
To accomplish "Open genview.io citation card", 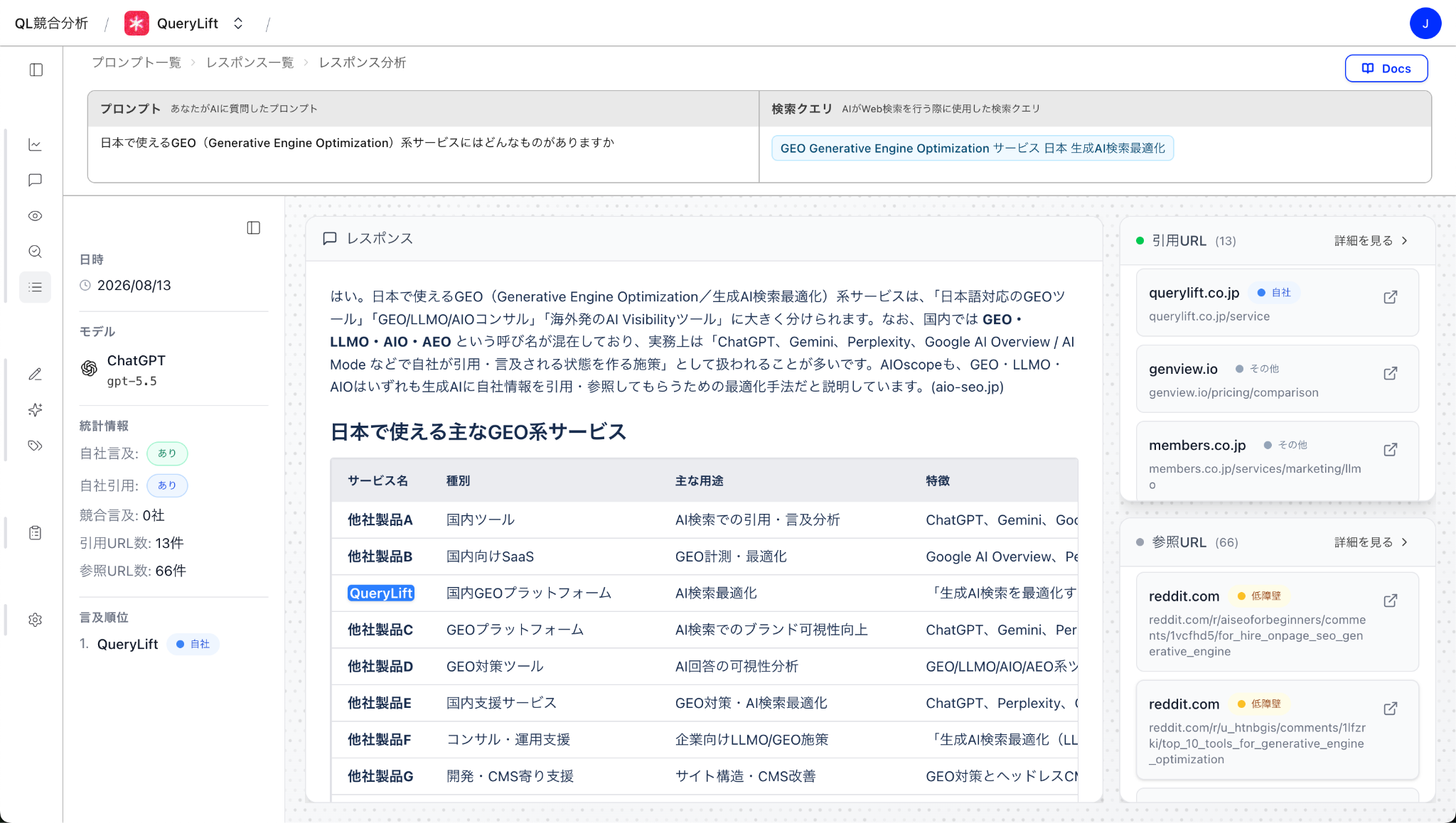I will click(1277, 379).
